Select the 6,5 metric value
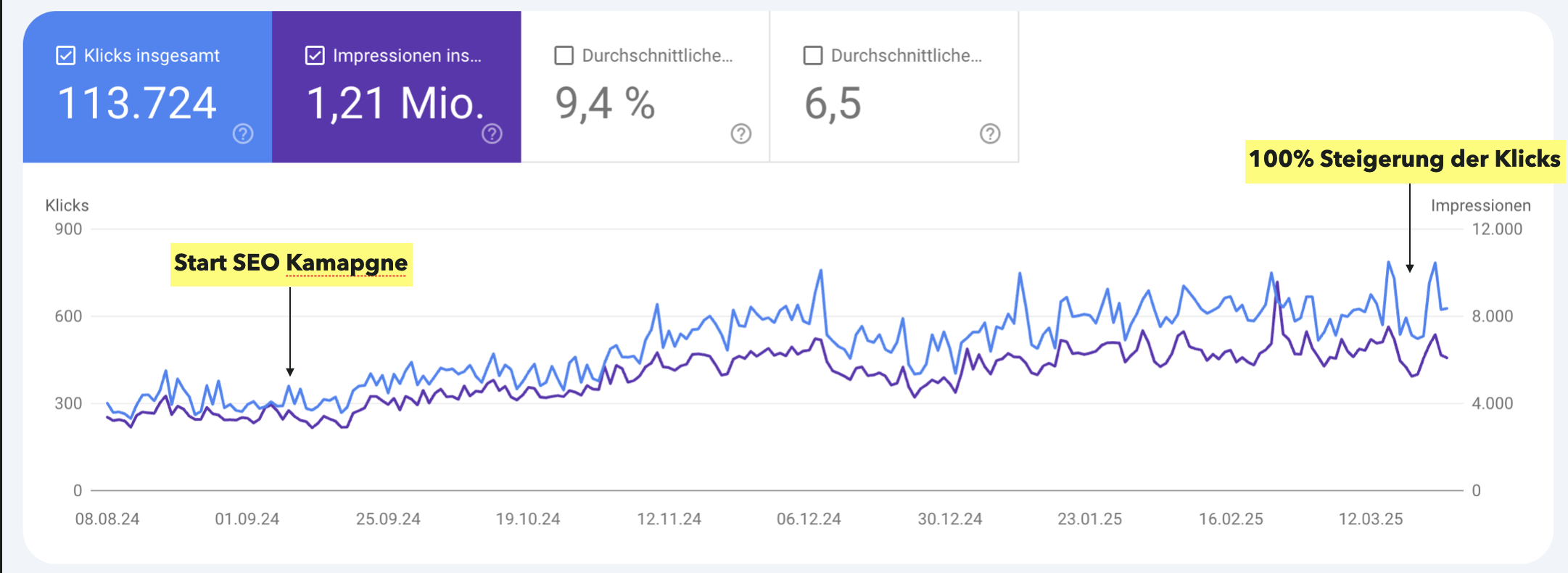The width and height of the screenshot is (1568, 573). pyautogui.click(x=833, y=103)
